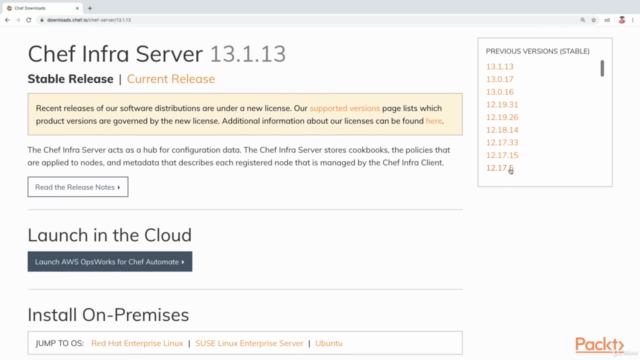Viewport: 640px width, 360px height.
Task: Jump to Red Hat Enterprise Linux
Action: 137,343
